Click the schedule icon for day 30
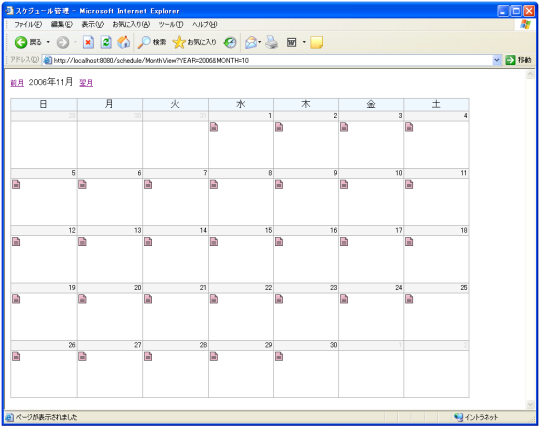540x428 pixels. point(279,357)
